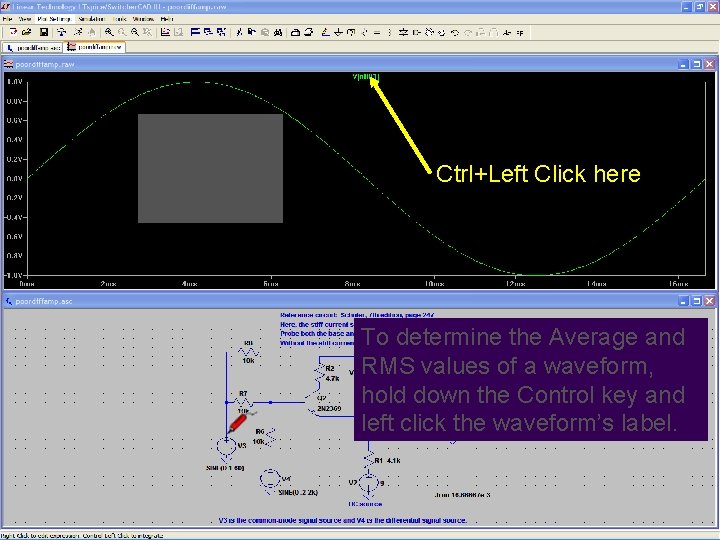Click the Undo toolbar icon
The width and height of the screenshot is (720, 540).
click(x=455, y=32)
